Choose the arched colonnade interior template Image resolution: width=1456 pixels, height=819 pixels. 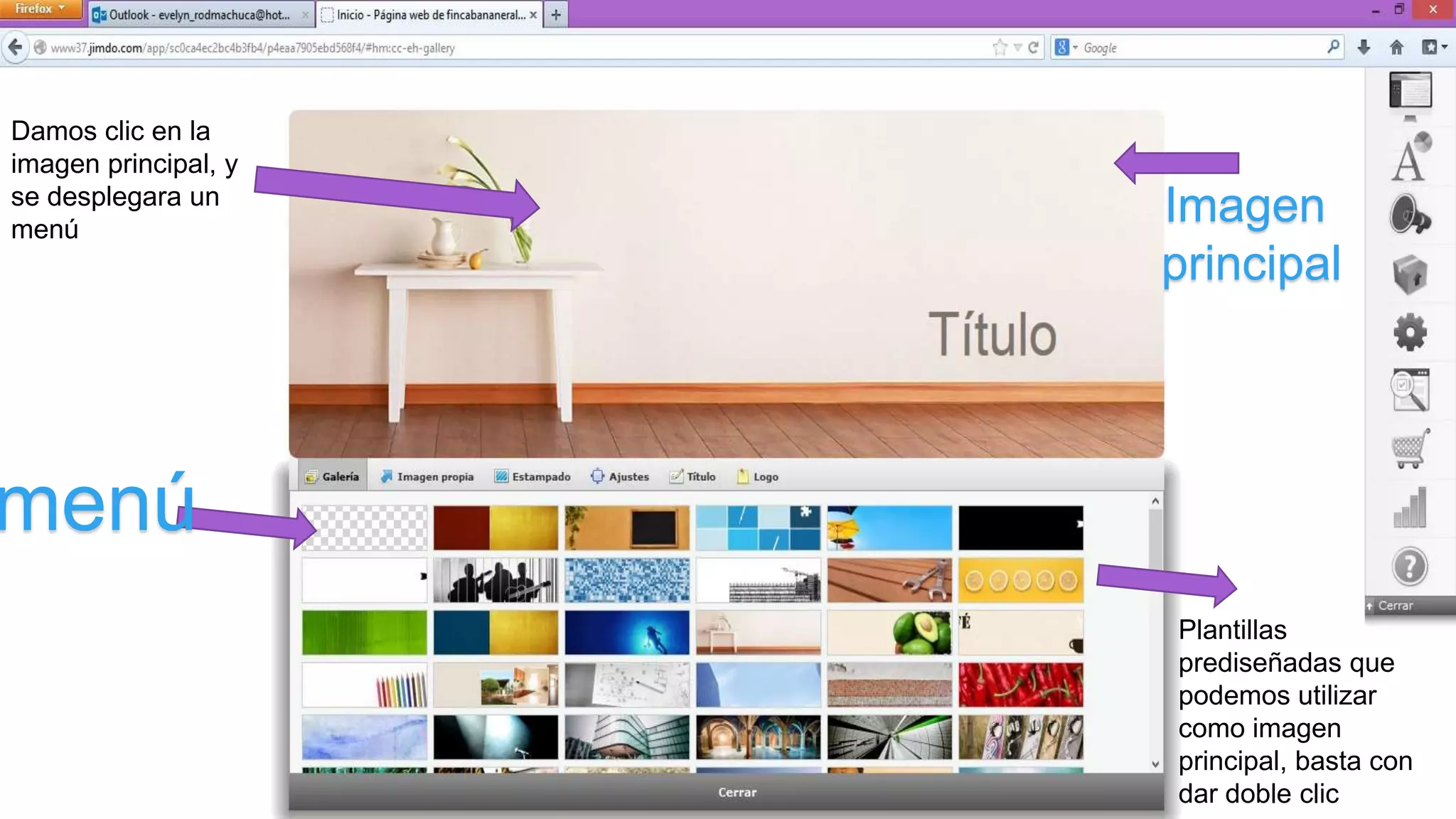758,738
